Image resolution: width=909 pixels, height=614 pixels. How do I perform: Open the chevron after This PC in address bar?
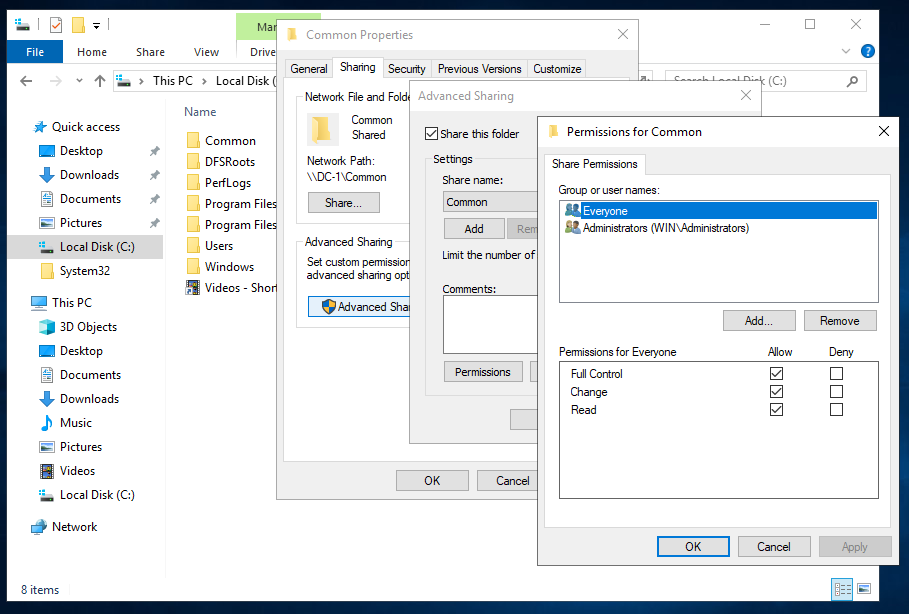click(204, 81)
